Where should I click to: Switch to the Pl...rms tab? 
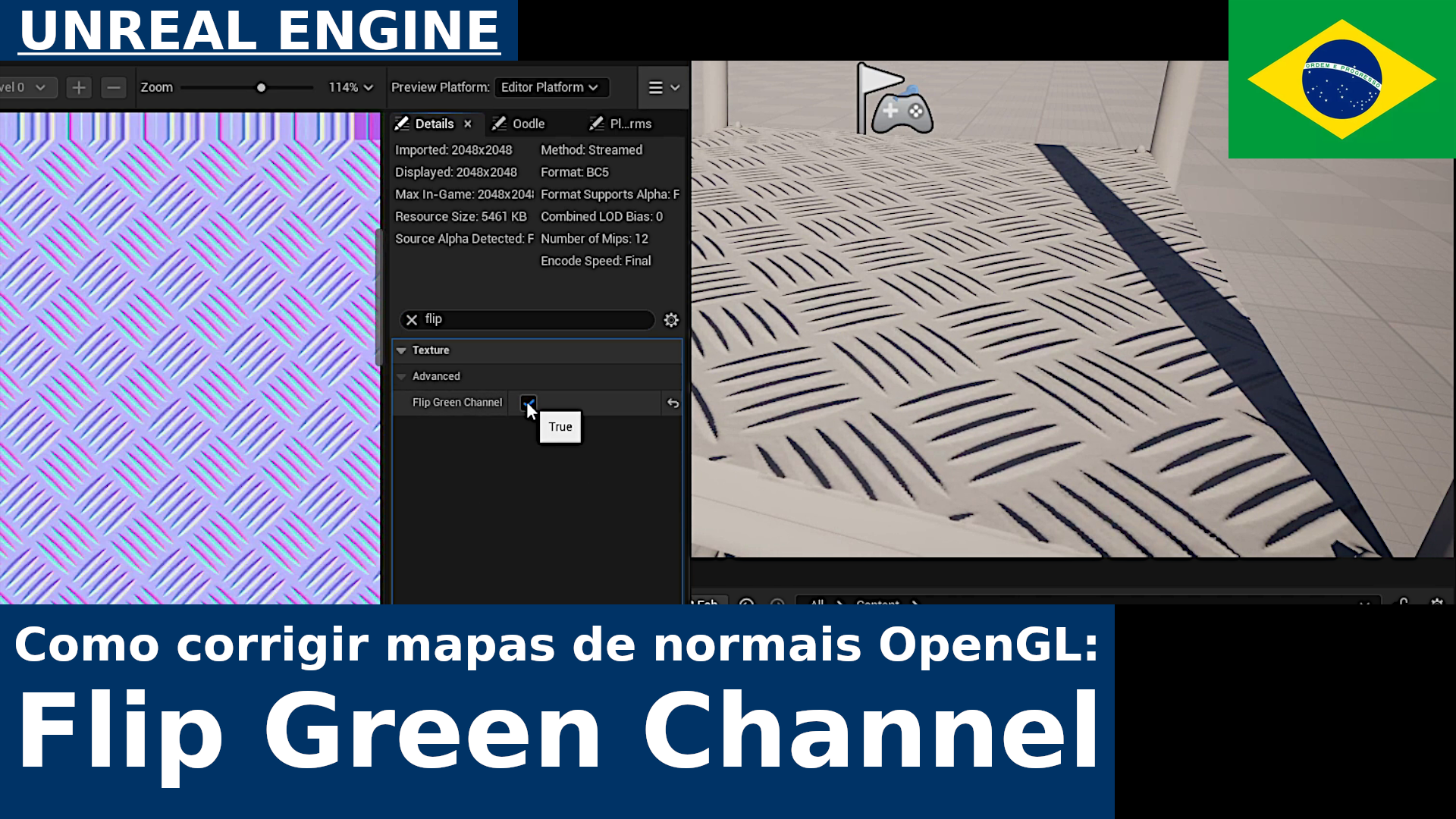[631, 124]
